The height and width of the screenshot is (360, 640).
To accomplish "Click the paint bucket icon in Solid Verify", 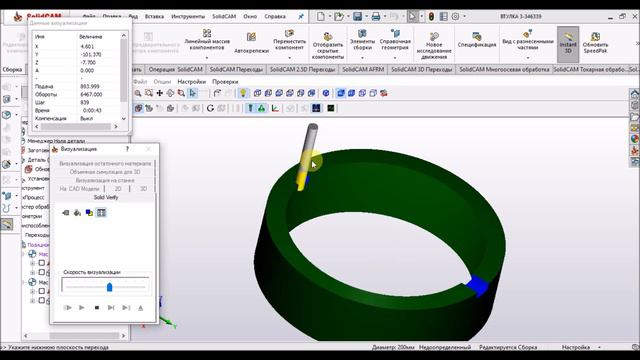I will tap(77, 213).
